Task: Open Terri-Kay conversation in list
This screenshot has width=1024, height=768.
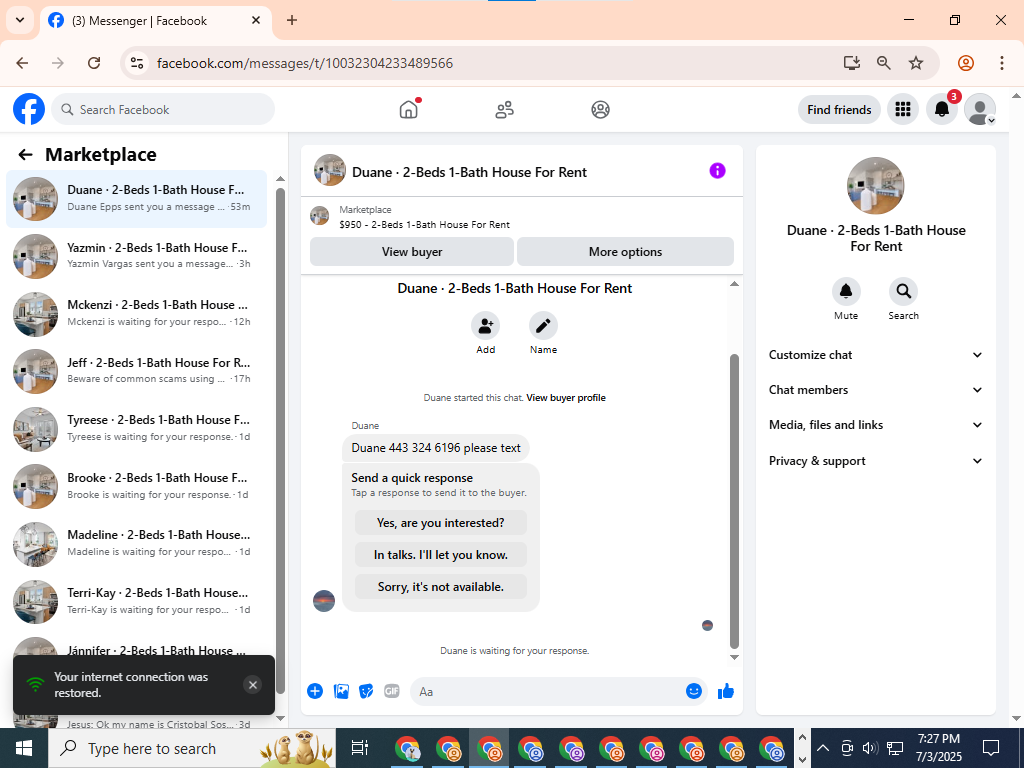Action: (136, 601)
